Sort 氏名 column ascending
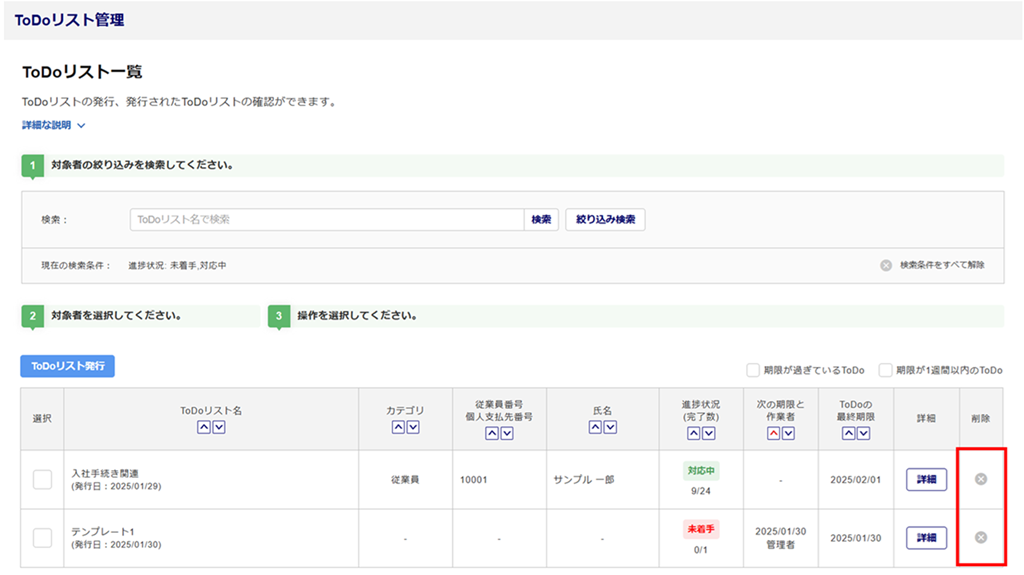 pyautogui.click(x=595, y=428)
